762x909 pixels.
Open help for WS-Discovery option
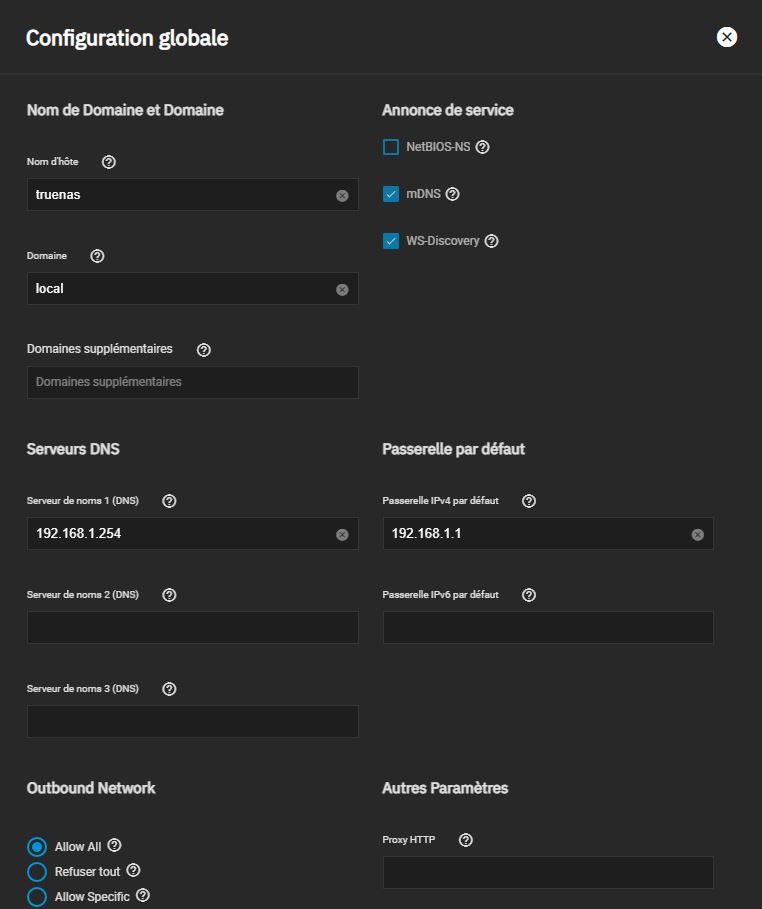[x=491, y=241]
